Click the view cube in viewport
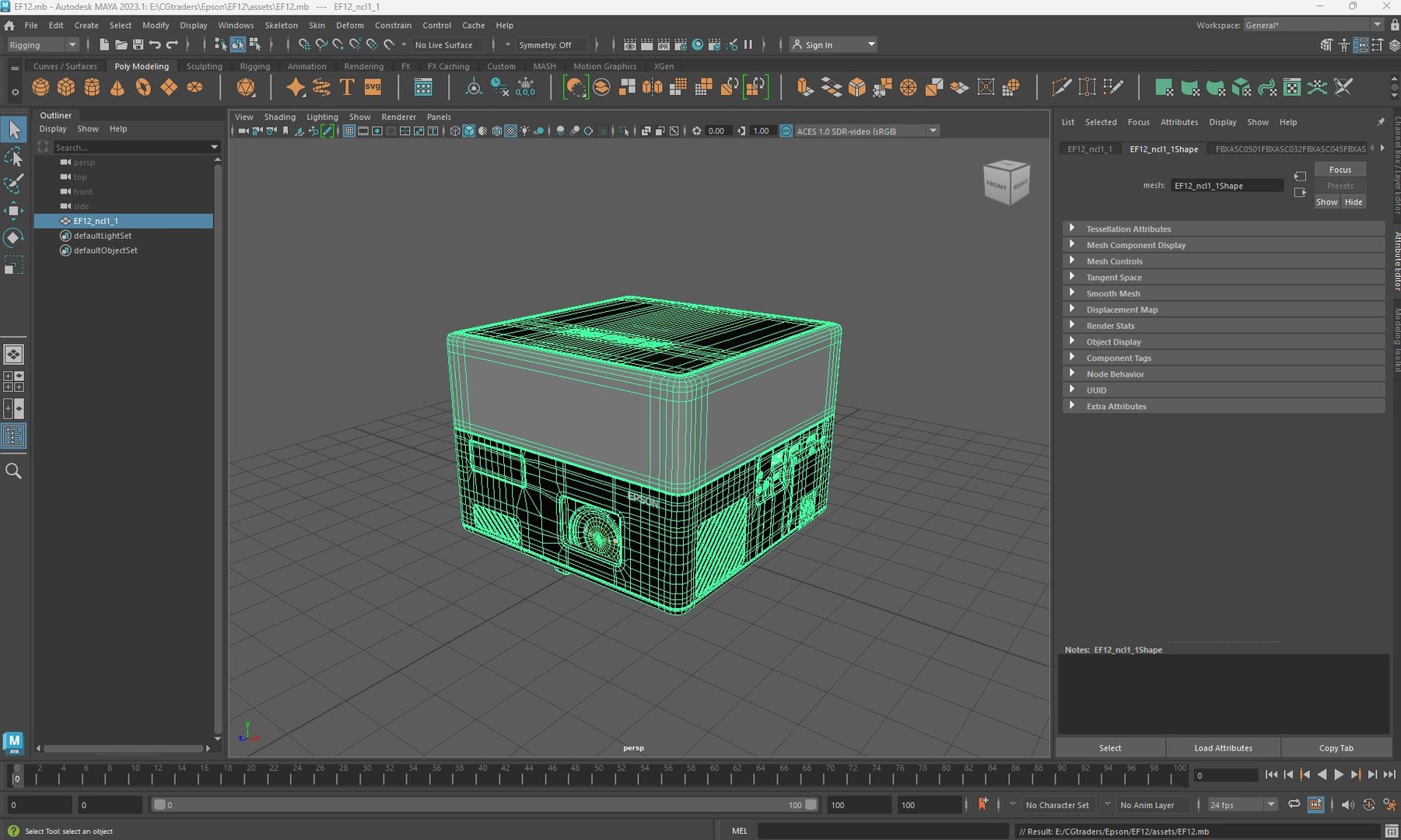The image size is (1401, 840). point(1007,183)
